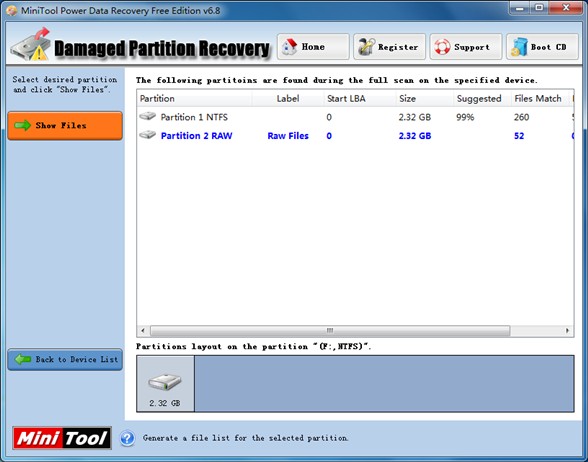Minimize the MiniTool window

pos(519,8)
